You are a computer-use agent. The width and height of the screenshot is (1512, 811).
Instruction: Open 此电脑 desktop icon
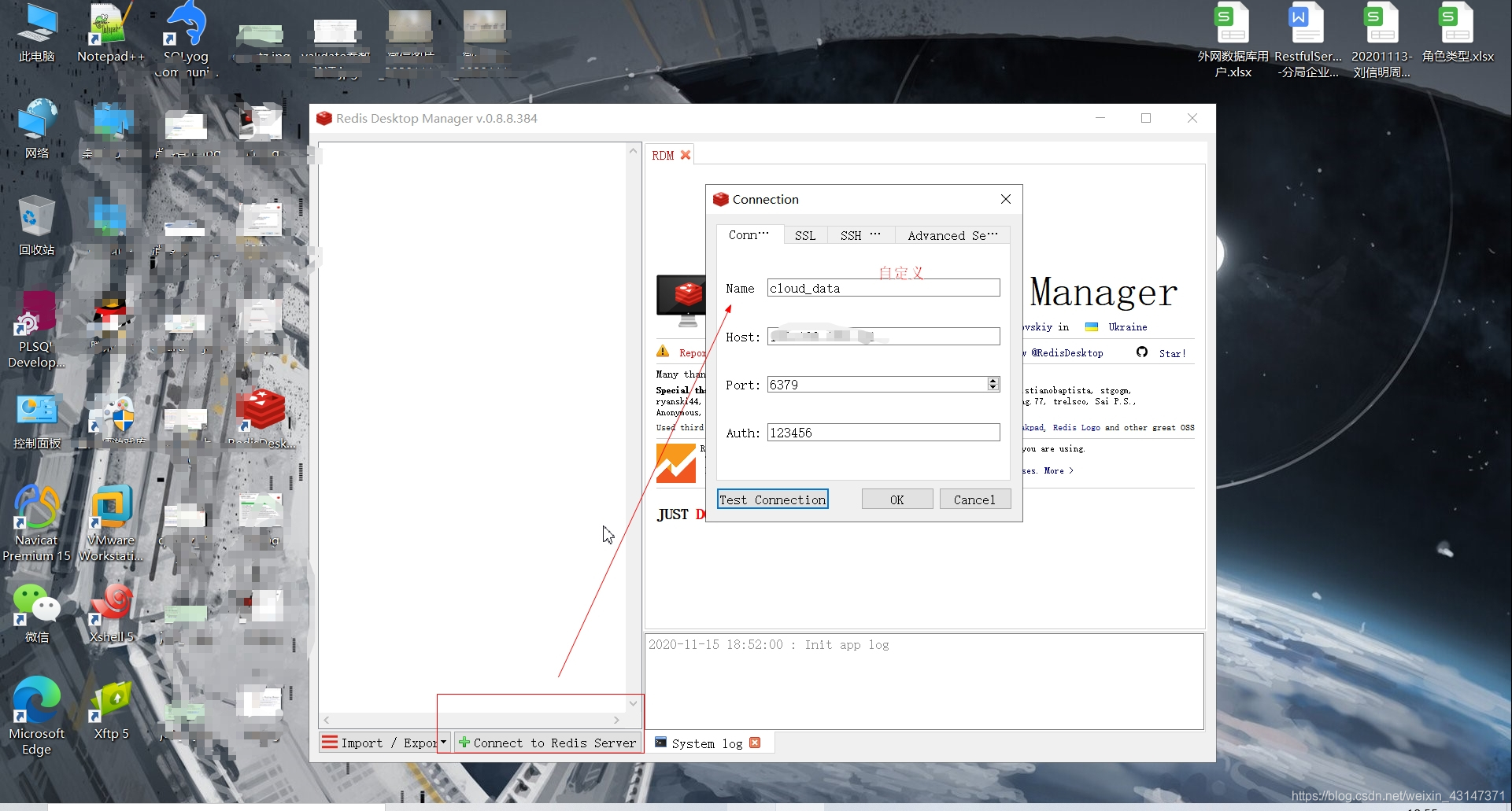coord(36,33)
